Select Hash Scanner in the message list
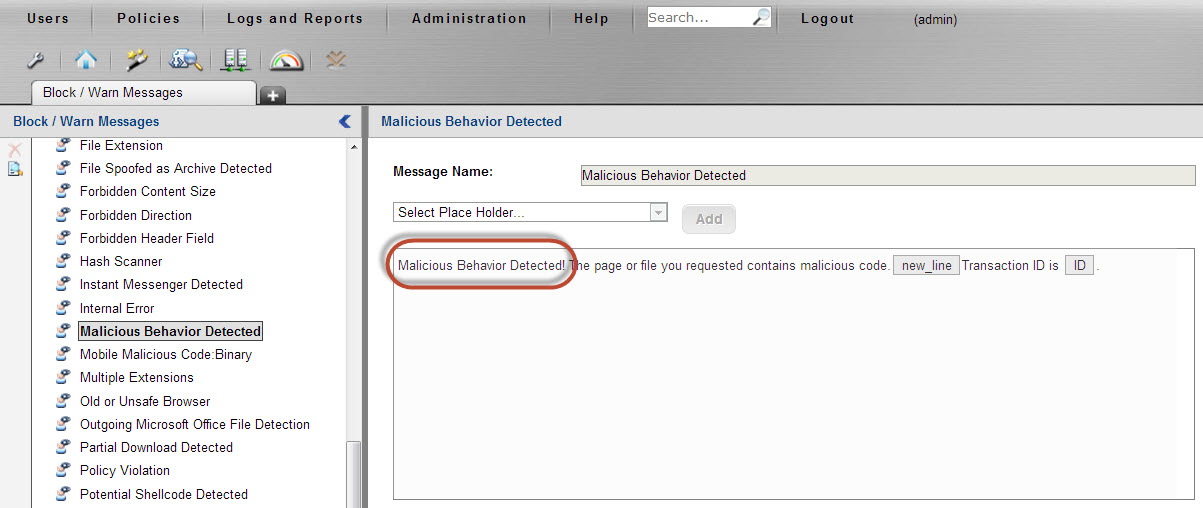 [121, 261]
